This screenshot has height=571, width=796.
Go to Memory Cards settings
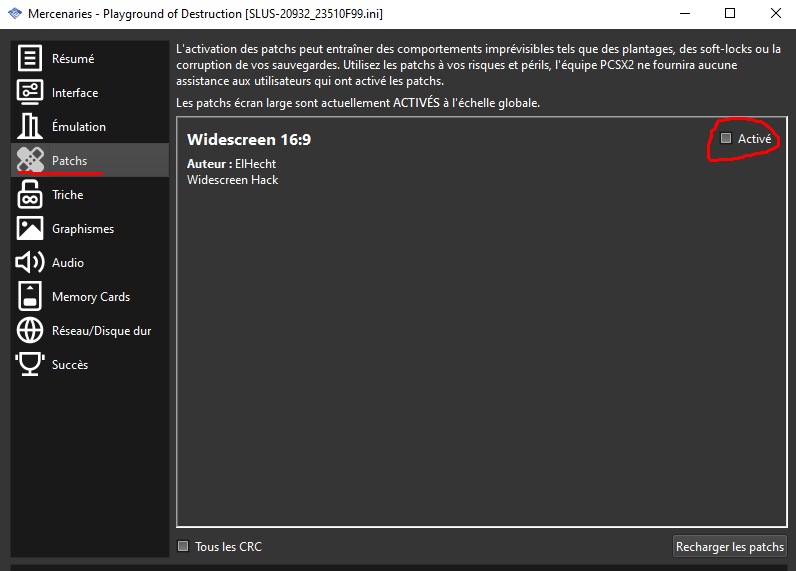[x=90, y=296]
